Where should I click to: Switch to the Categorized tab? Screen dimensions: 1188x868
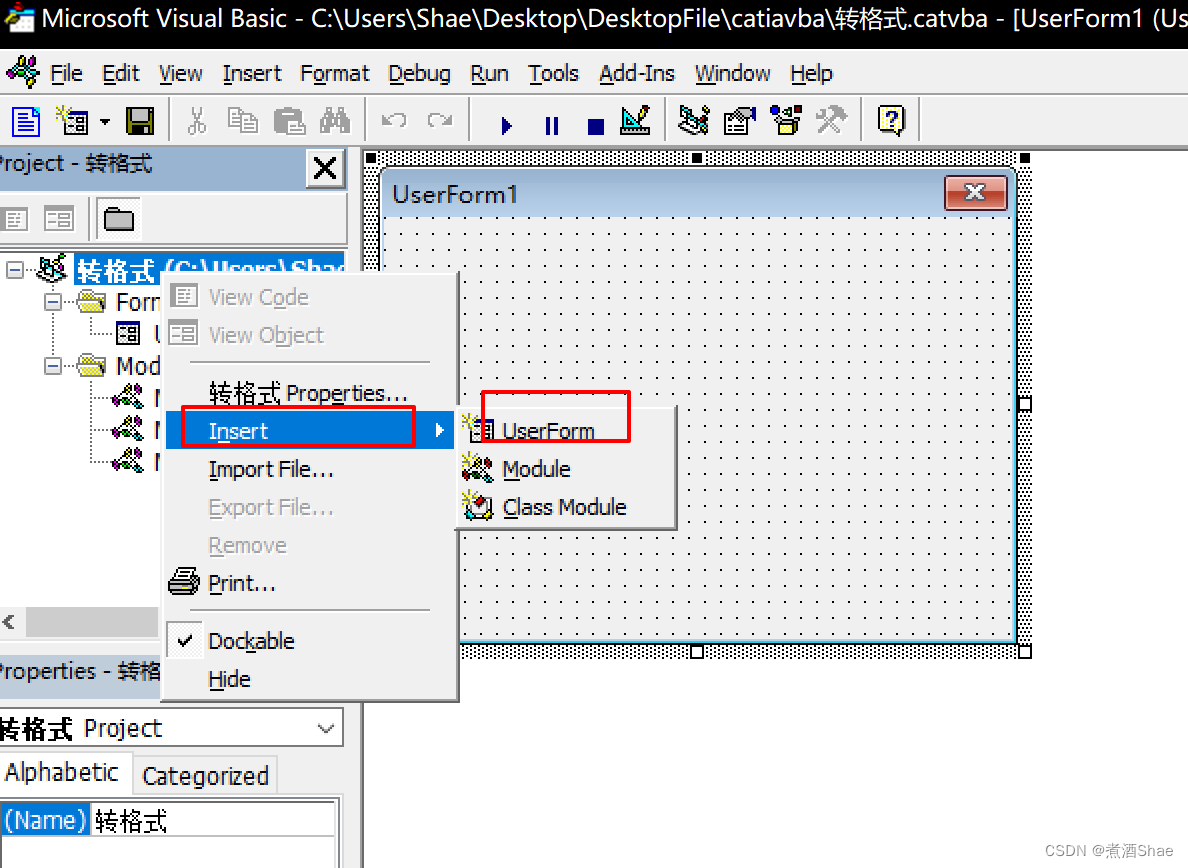pos(205,776)
